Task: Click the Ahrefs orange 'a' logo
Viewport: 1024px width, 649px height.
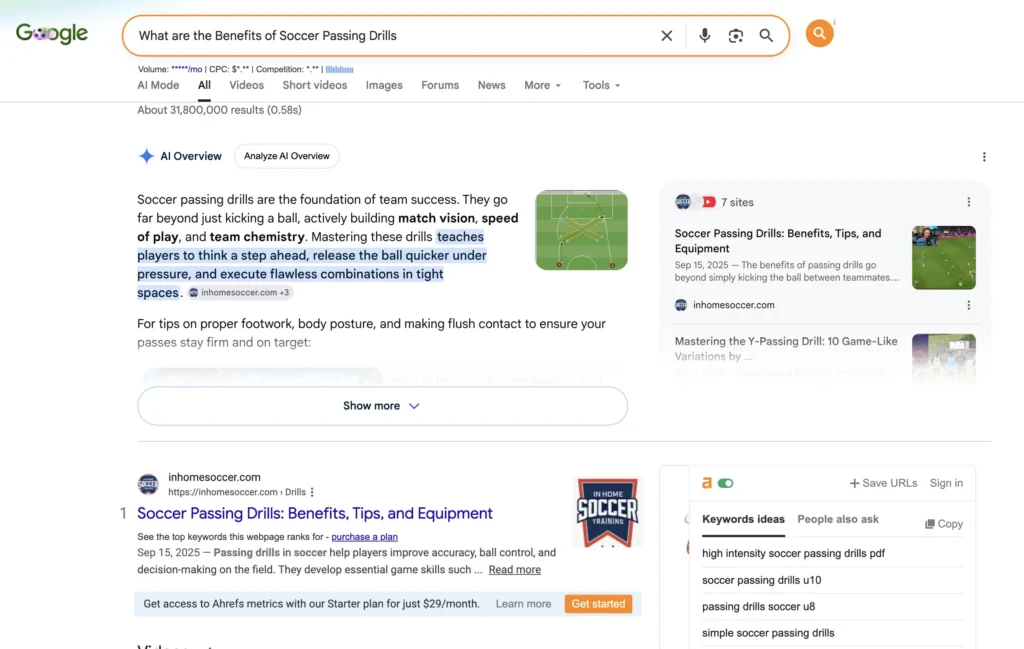Action: [707, 483]
